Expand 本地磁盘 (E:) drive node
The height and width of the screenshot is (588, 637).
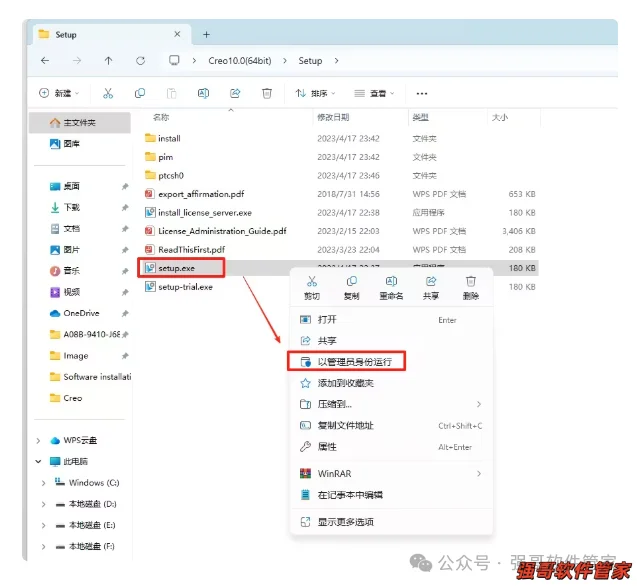click(x=43, y=525)
